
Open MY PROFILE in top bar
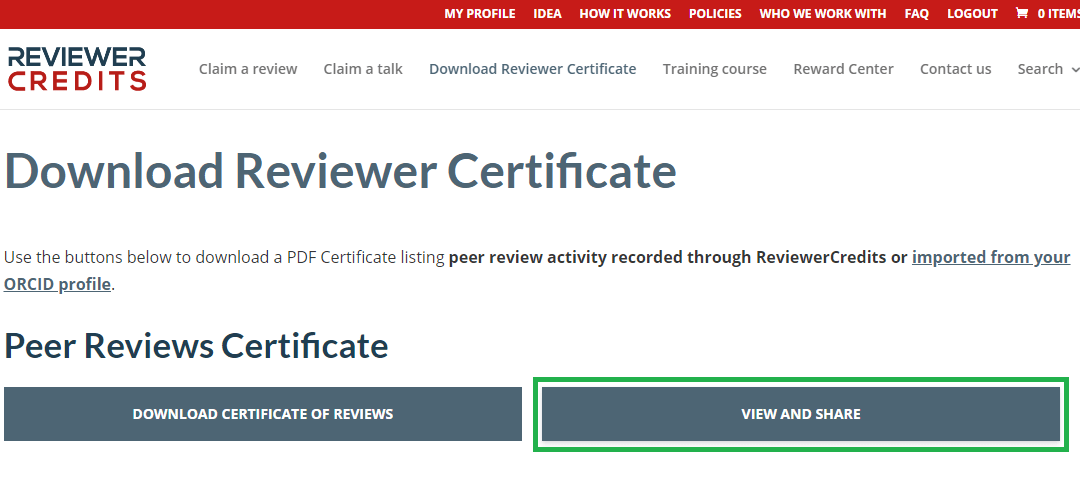480,14
